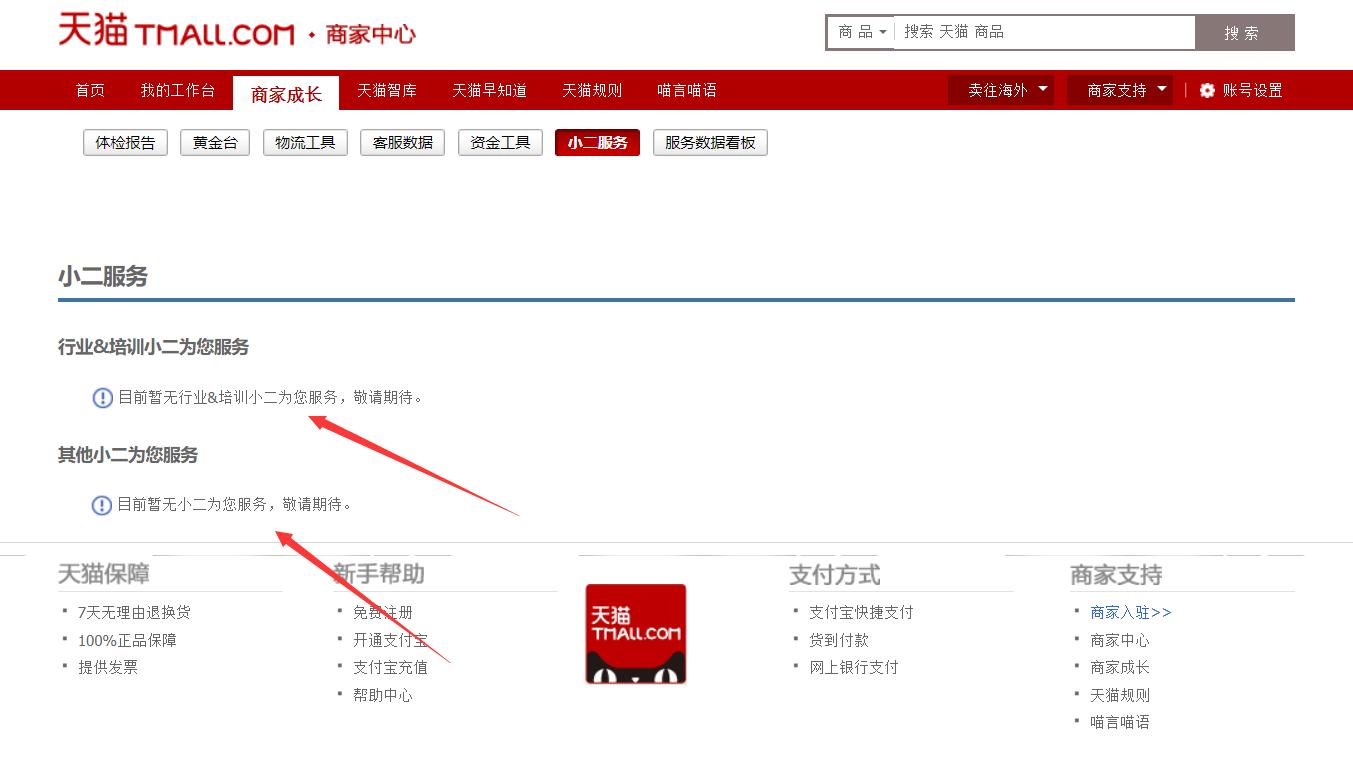
Task: Open the 账号设置 gear icon
Action: click(1207, 90)
